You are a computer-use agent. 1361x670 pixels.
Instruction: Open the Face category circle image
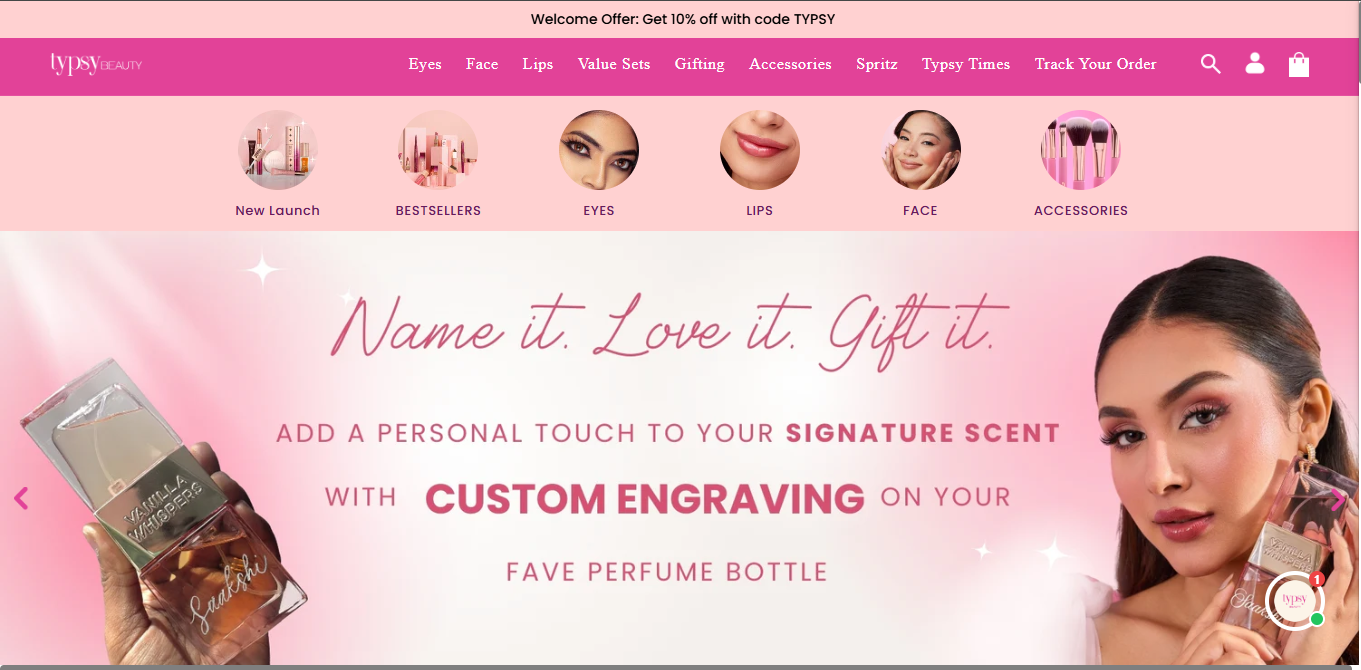921,150
